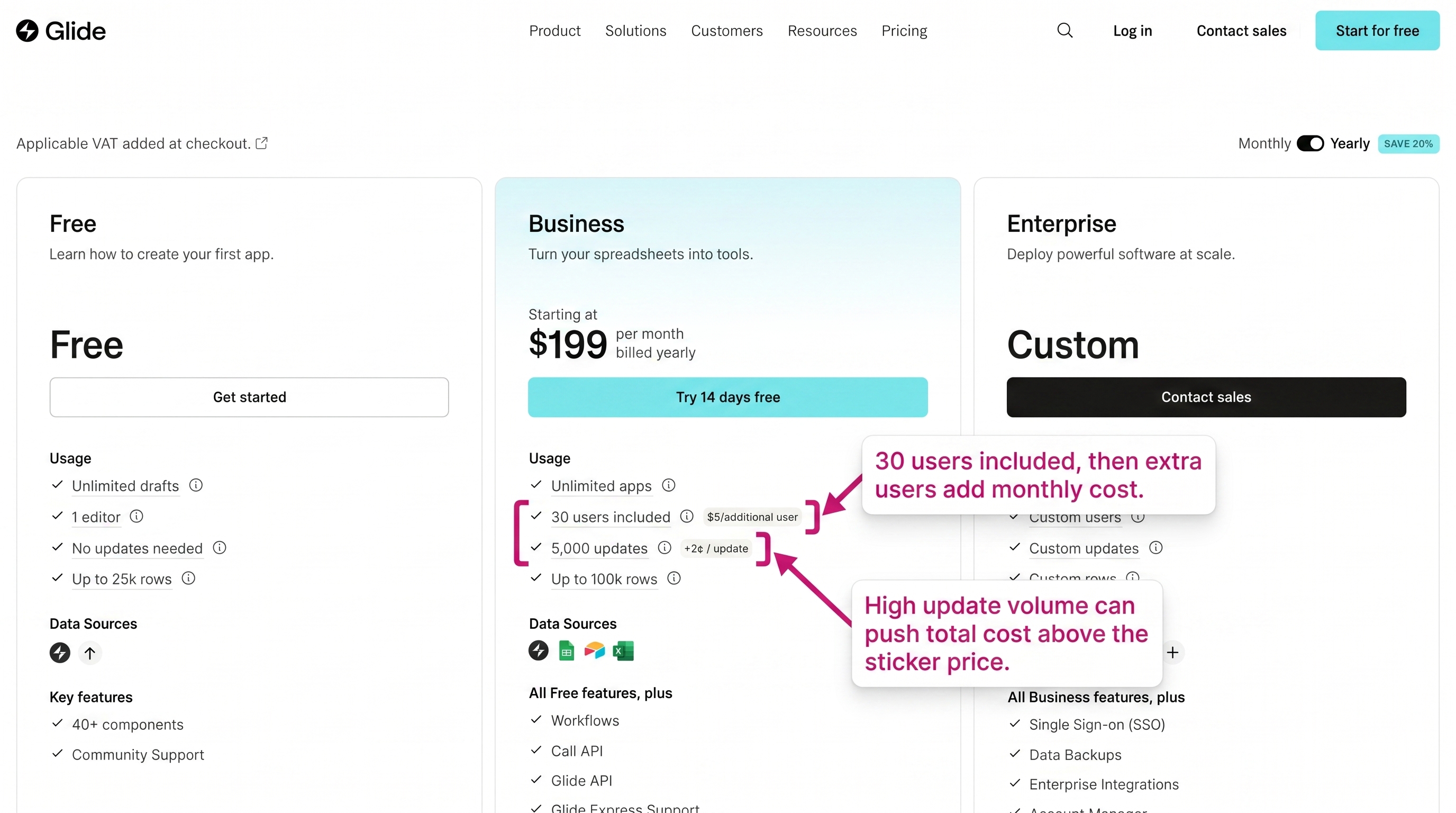Click Call API feature text
This screenshot has width=1456, height=813.
[x=577, y=751]
